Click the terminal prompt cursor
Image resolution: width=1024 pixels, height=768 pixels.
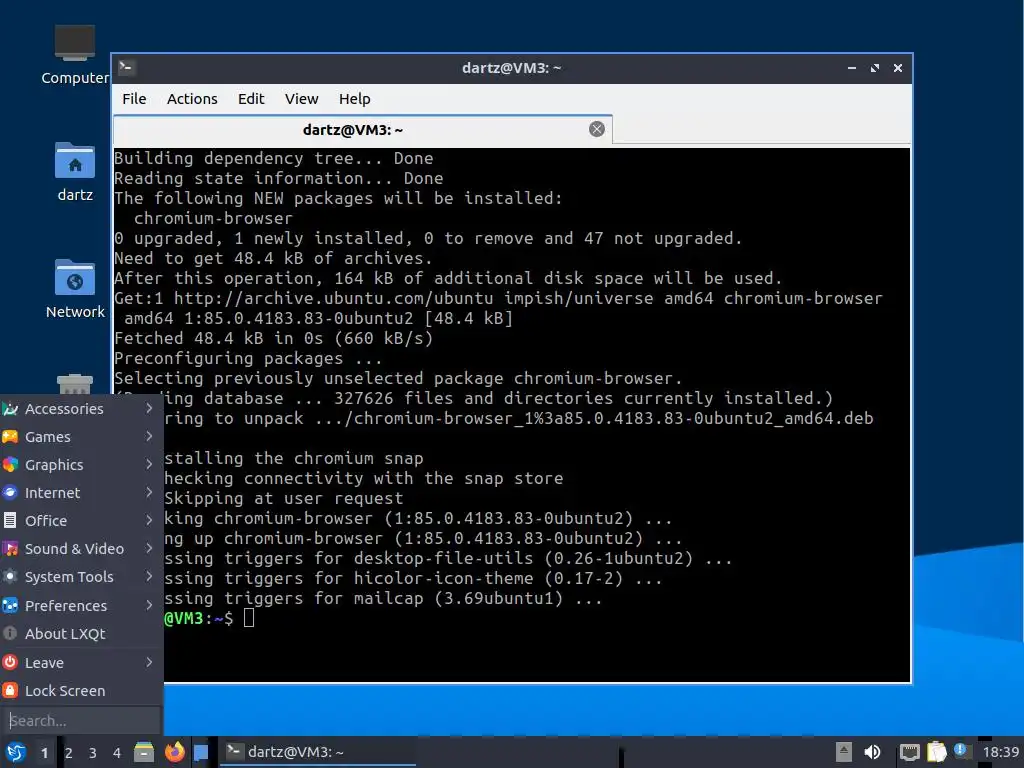[x=249, y=618]
